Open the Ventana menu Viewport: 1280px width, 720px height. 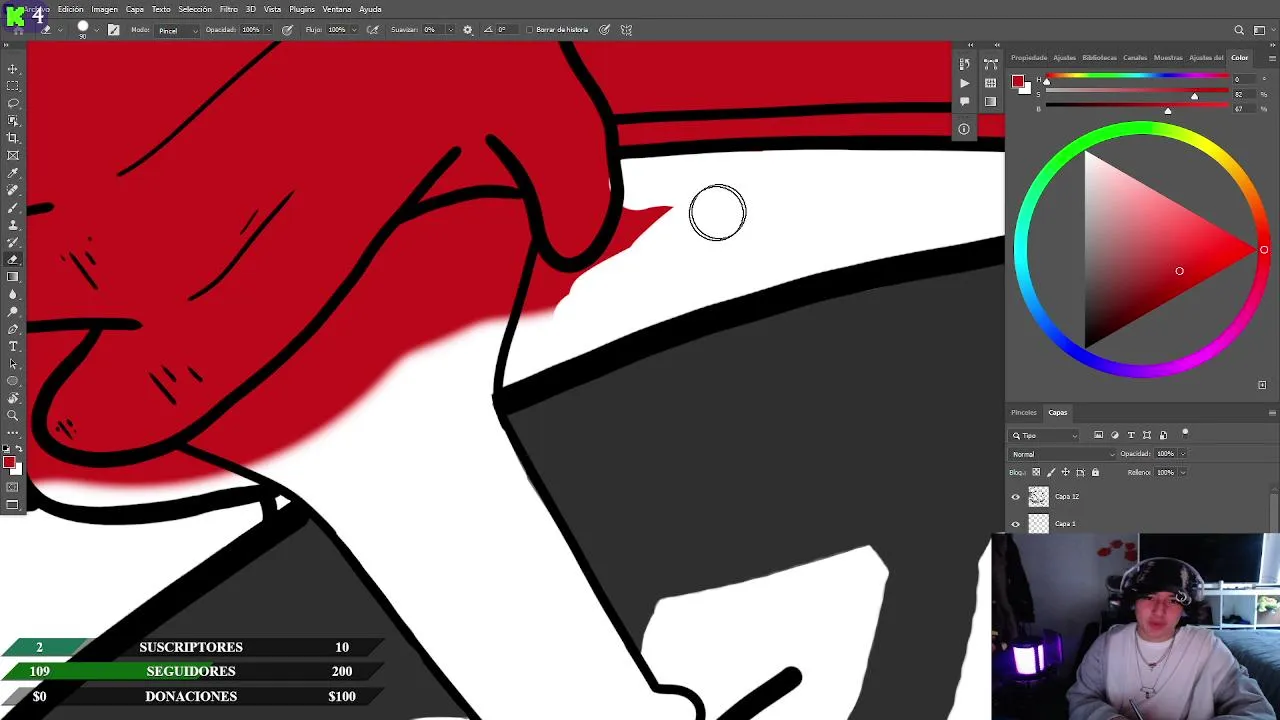337,9
